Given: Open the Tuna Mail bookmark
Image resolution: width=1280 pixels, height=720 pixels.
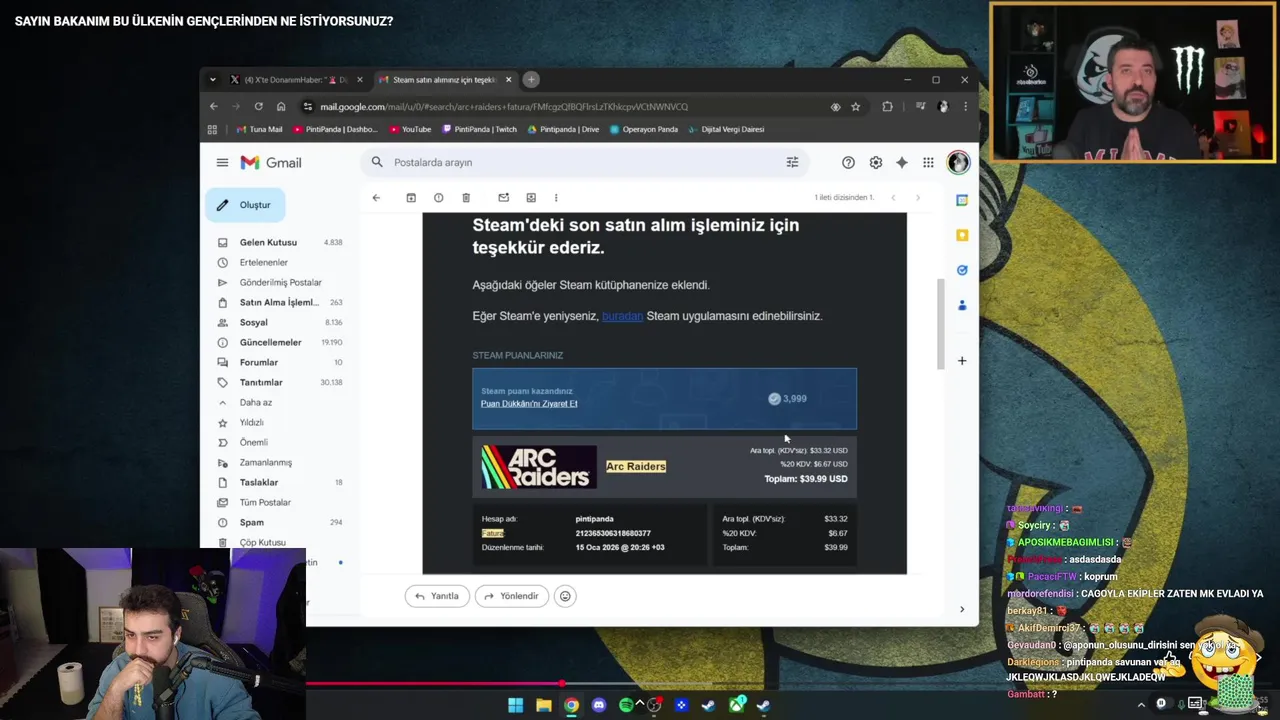Looking at the screenshot, I should pyautogui.click(x=259, y=129).
